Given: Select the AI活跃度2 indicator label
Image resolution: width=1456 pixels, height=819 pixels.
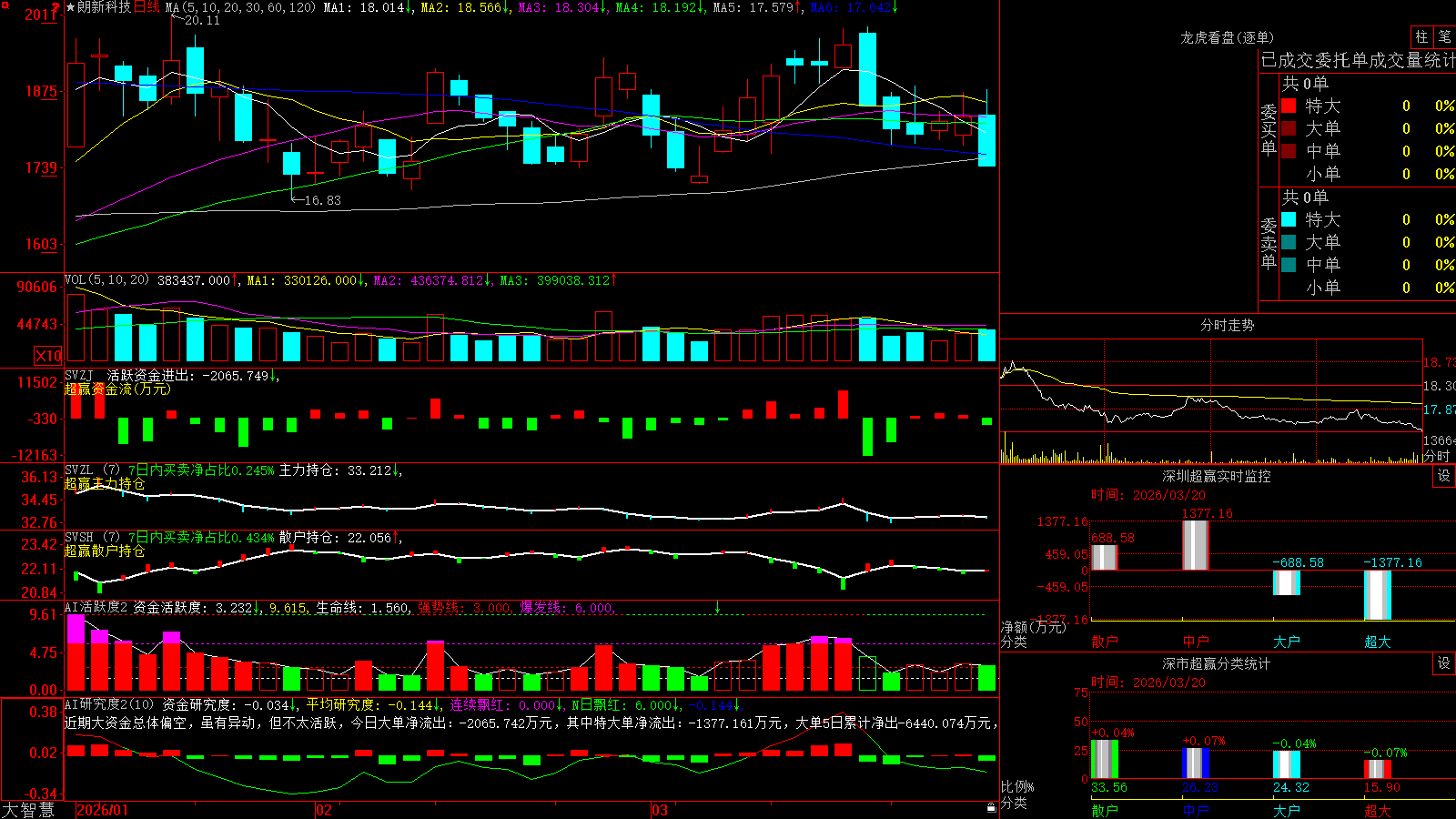Looking at the screenshot, I should coord(96,607).
